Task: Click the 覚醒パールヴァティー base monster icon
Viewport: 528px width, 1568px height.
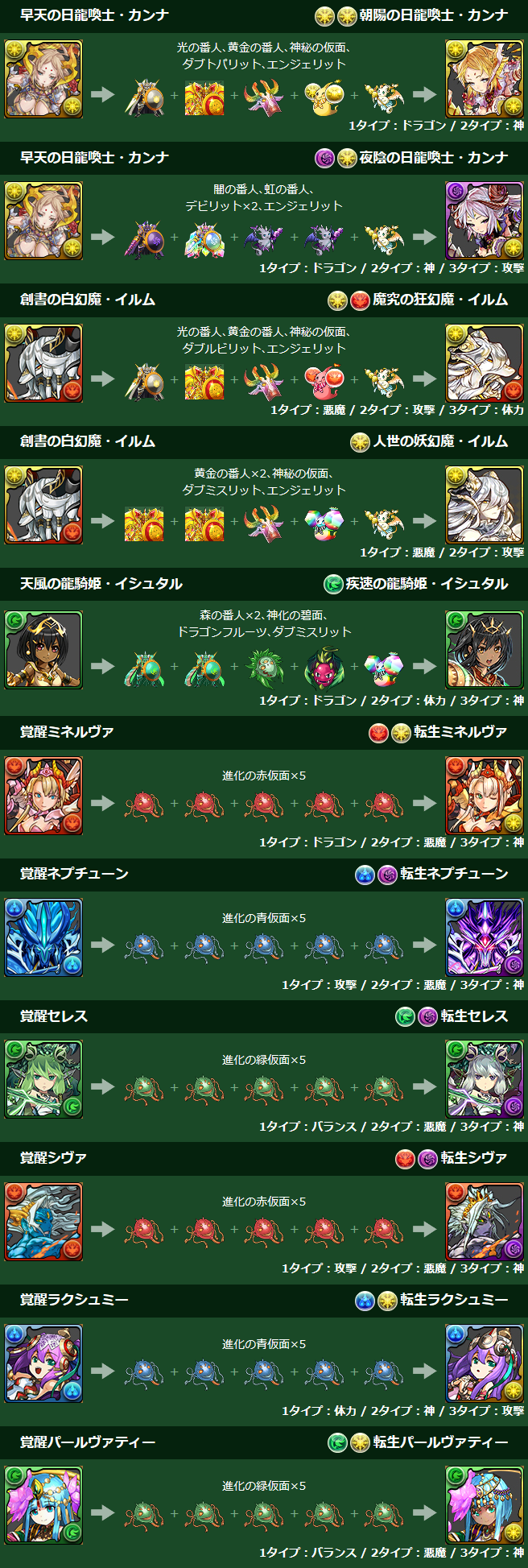Action: [43, 1505]
